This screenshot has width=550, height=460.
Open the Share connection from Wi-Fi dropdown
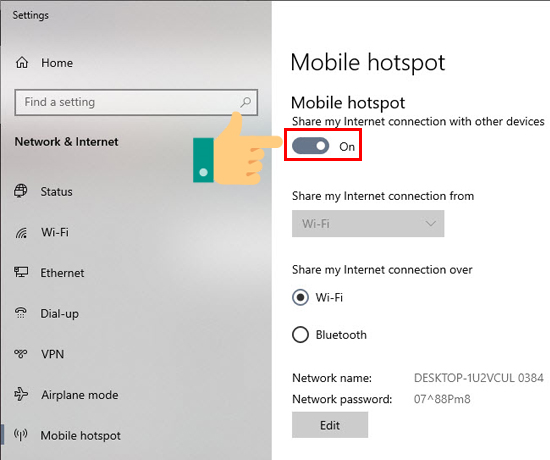pos(368,224)
